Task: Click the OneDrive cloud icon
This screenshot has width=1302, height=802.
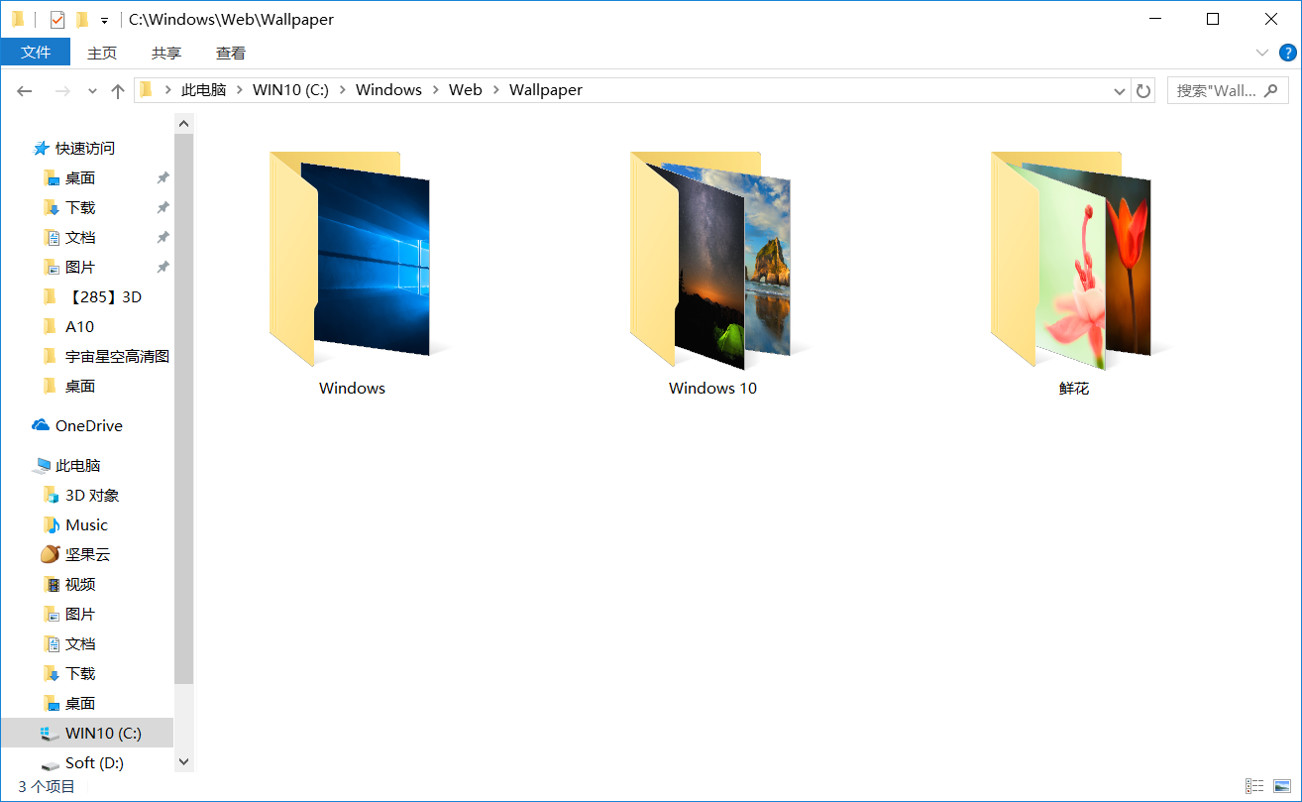Action: pyautogui.click(x=41, y=425)
